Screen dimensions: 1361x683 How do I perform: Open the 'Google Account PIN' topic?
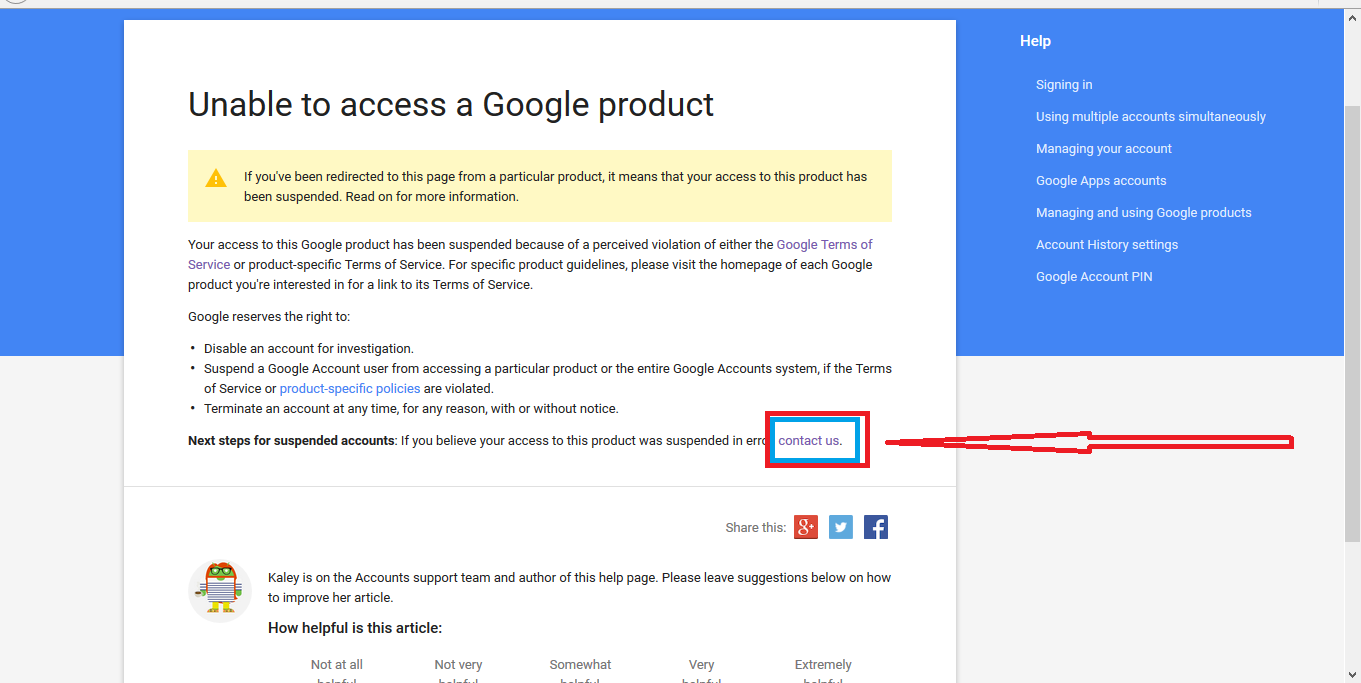[1094, 276]
